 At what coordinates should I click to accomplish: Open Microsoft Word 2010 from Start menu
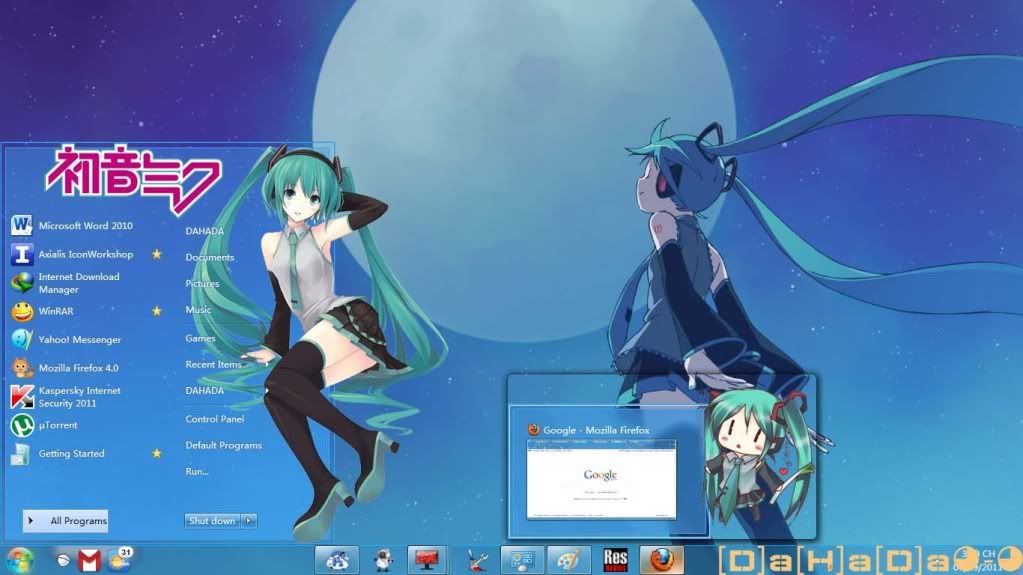tap(84, 226)
